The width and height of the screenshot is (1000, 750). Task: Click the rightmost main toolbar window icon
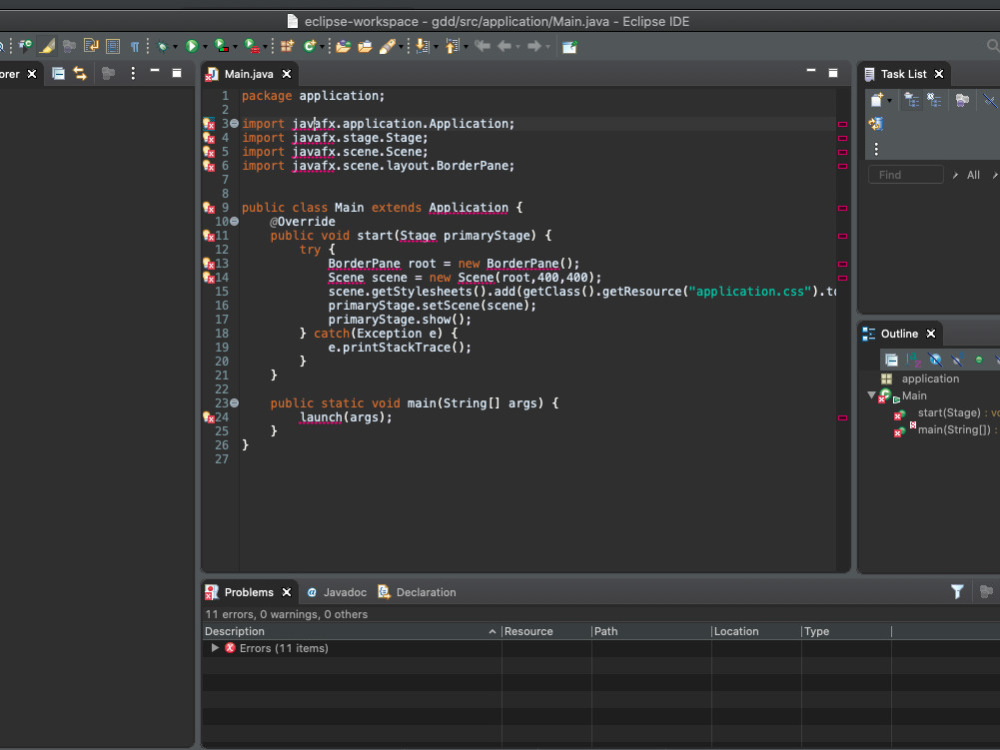click(570, 47)
